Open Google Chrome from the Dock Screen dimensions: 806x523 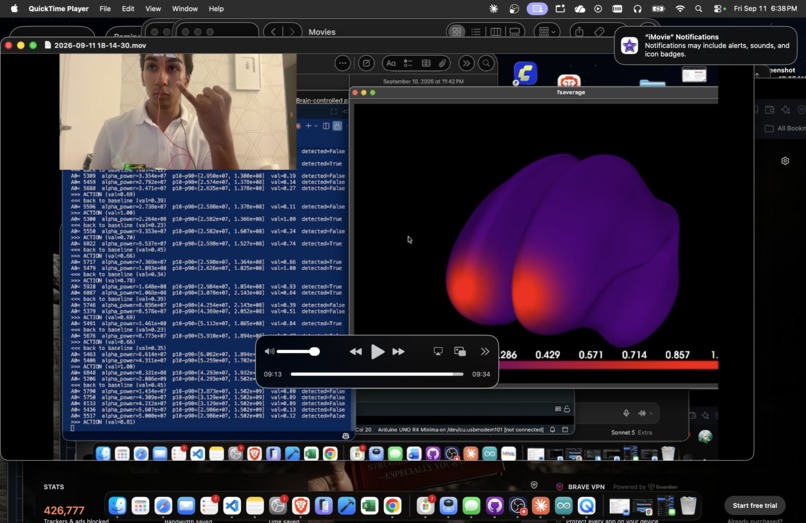click(392, 506)
